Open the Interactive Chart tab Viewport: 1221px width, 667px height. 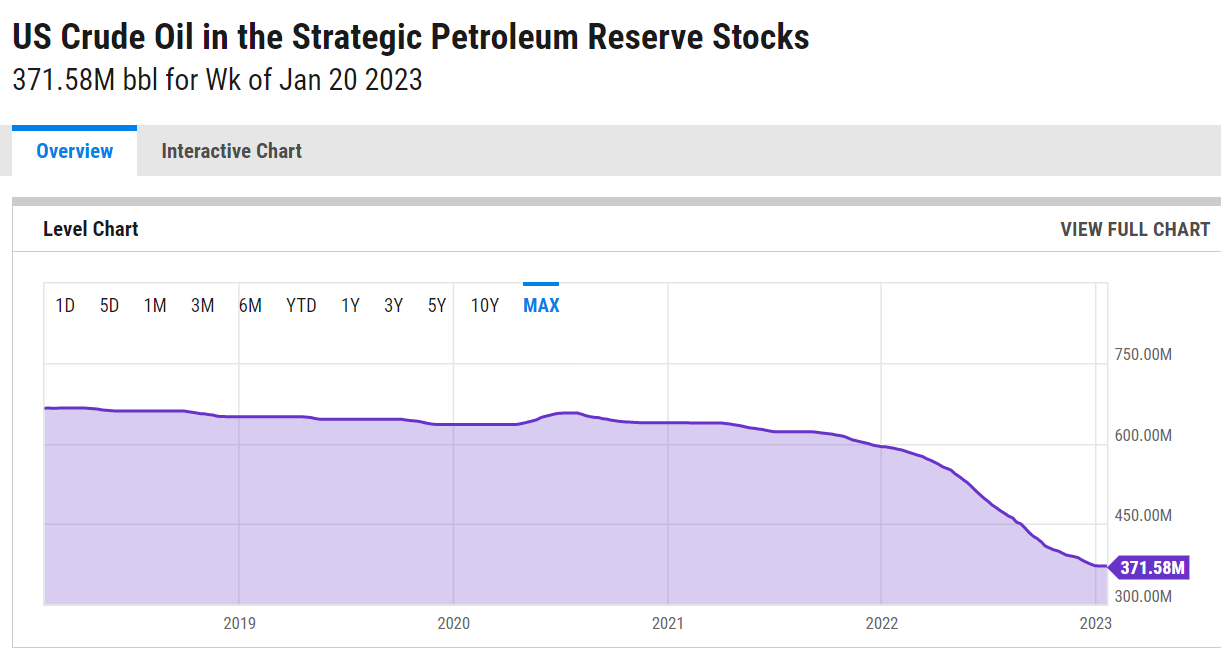point(231,151)
